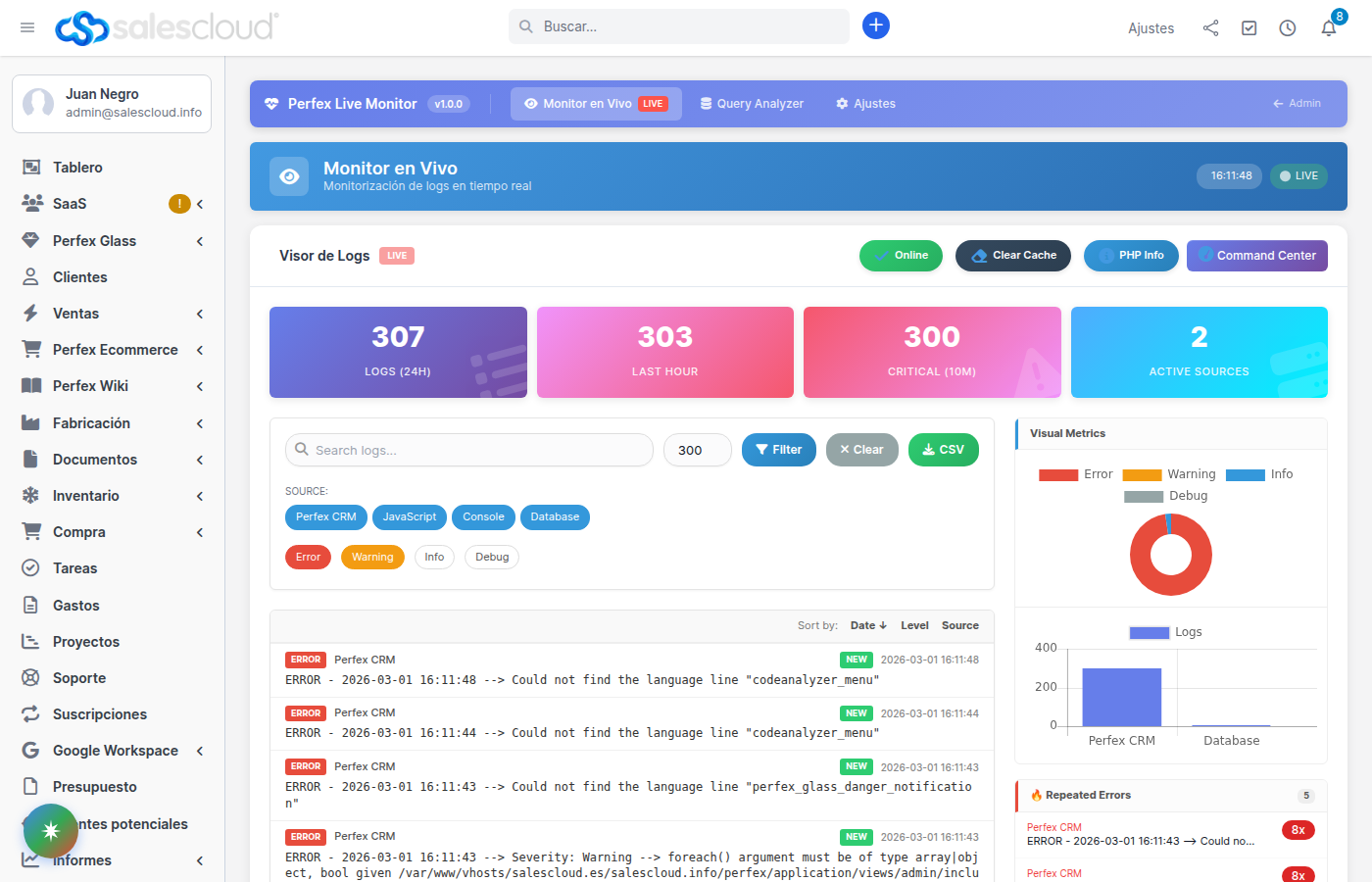Click the clock timer icon
This screenshot has height=882, width=1372.
pos(1287,28)
